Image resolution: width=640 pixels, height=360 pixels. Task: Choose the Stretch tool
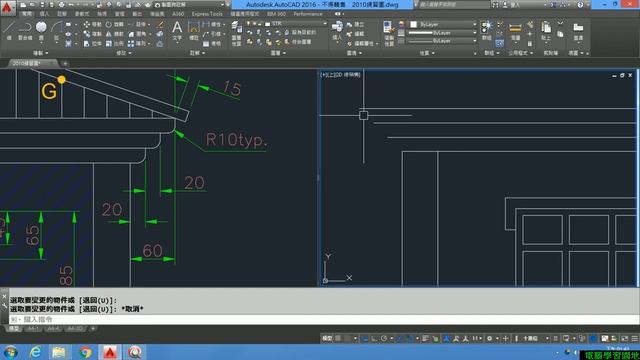click(x=93, y=43)
